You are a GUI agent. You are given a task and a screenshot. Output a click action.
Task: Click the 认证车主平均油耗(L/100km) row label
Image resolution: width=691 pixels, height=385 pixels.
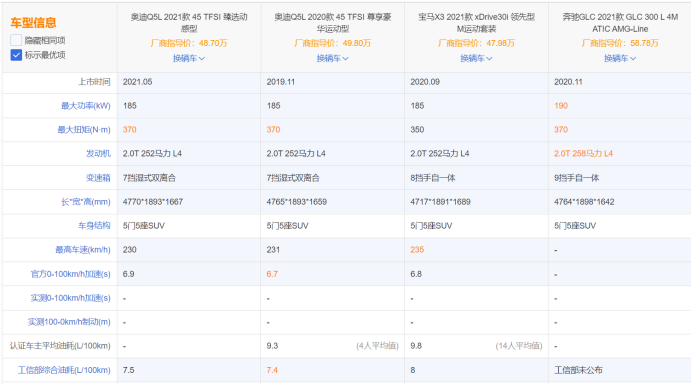click(x=60, y=346)
